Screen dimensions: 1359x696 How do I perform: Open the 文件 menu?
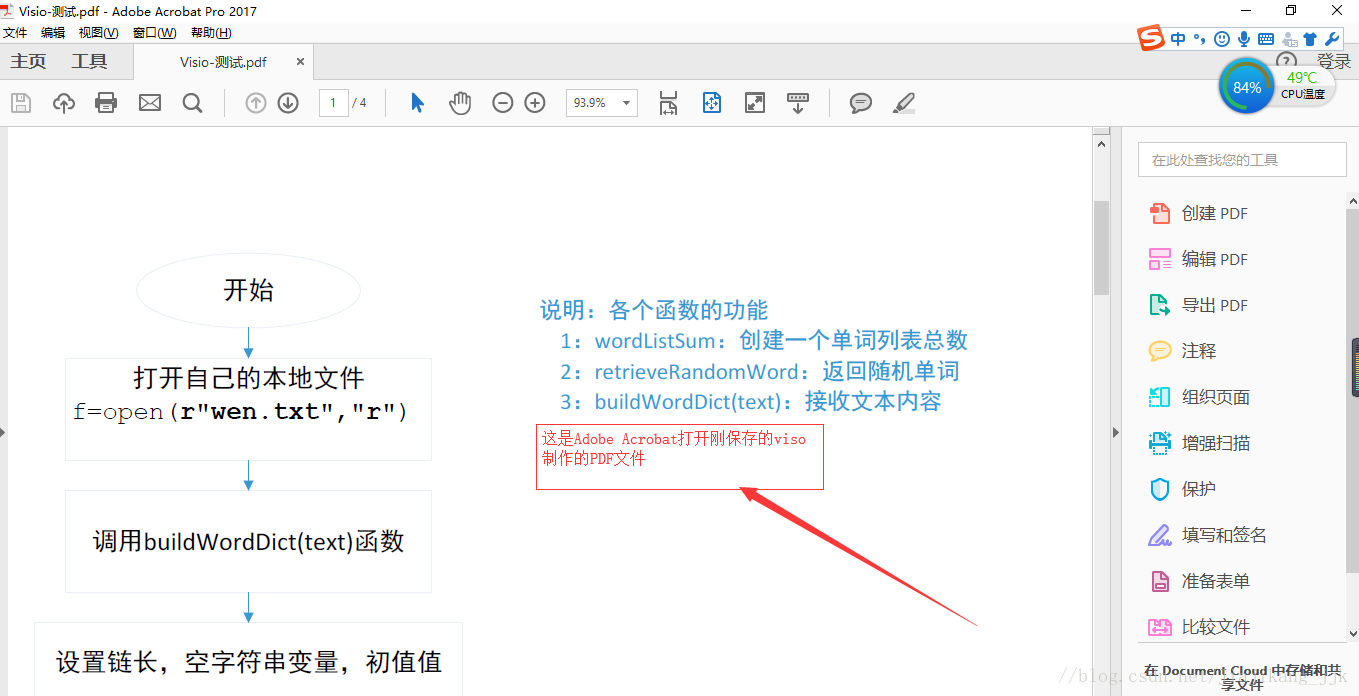15,33
